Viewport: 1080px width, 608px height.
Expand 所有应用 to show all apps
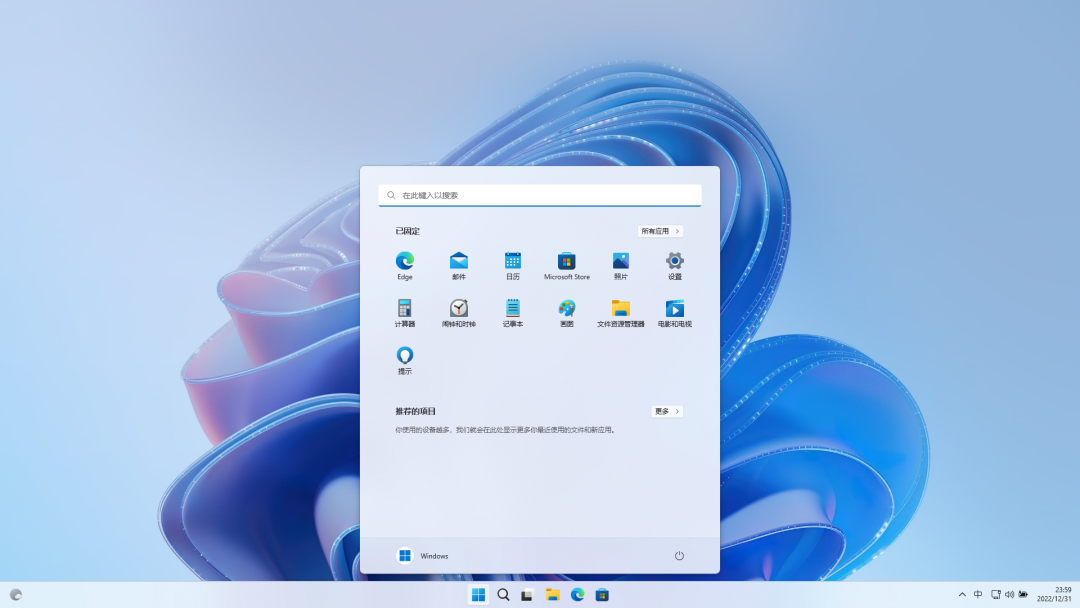tap(660, 230)
